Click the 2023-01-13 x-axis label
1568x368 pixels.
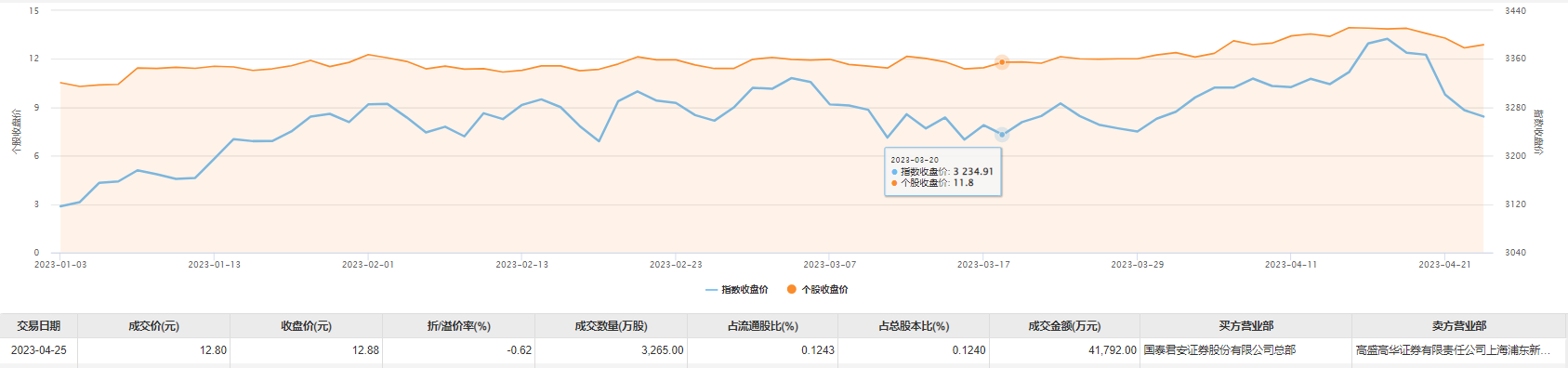[x=214, y=265]
